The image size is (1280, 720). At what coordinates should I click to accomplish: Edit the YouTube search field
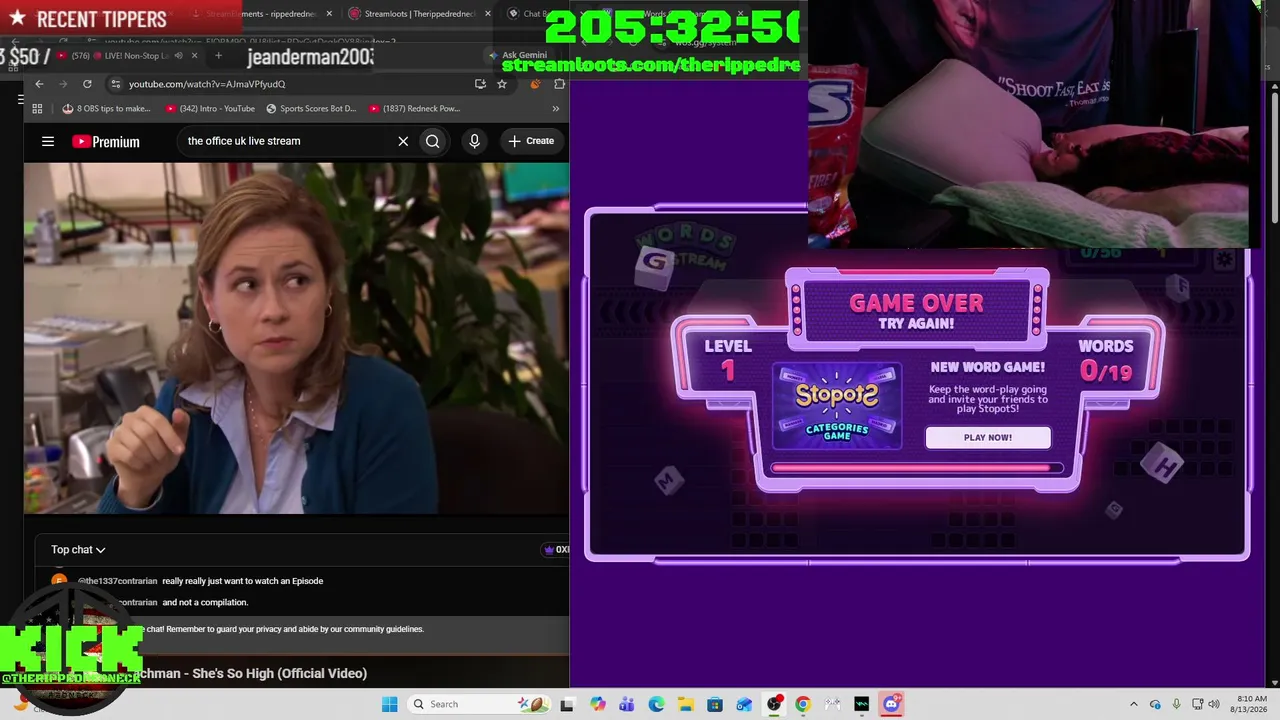(x=288, y=141)
